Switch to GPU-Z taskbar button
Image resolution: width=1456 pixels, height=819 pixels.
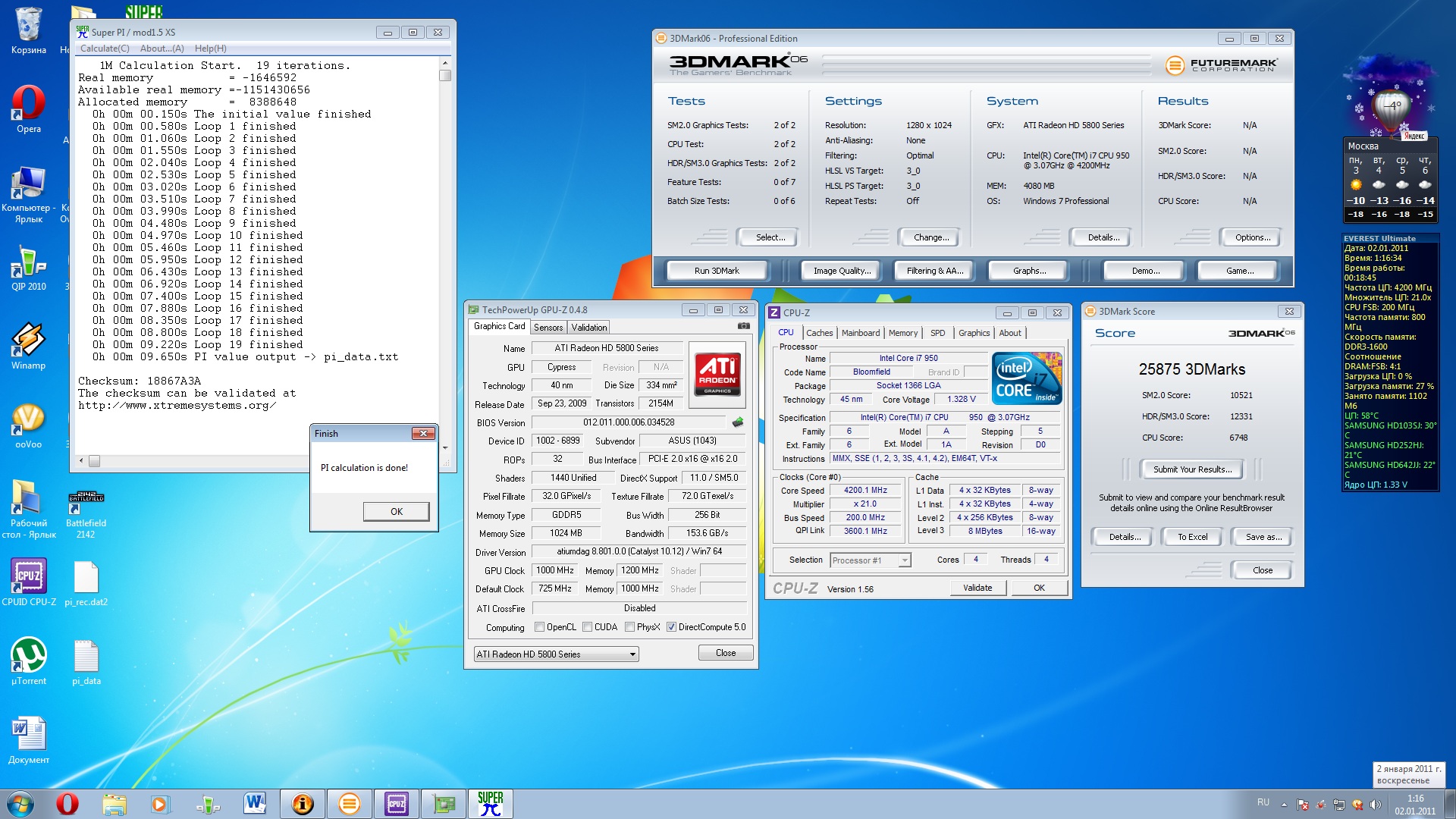pyautogui.click(x=443, y=804)
